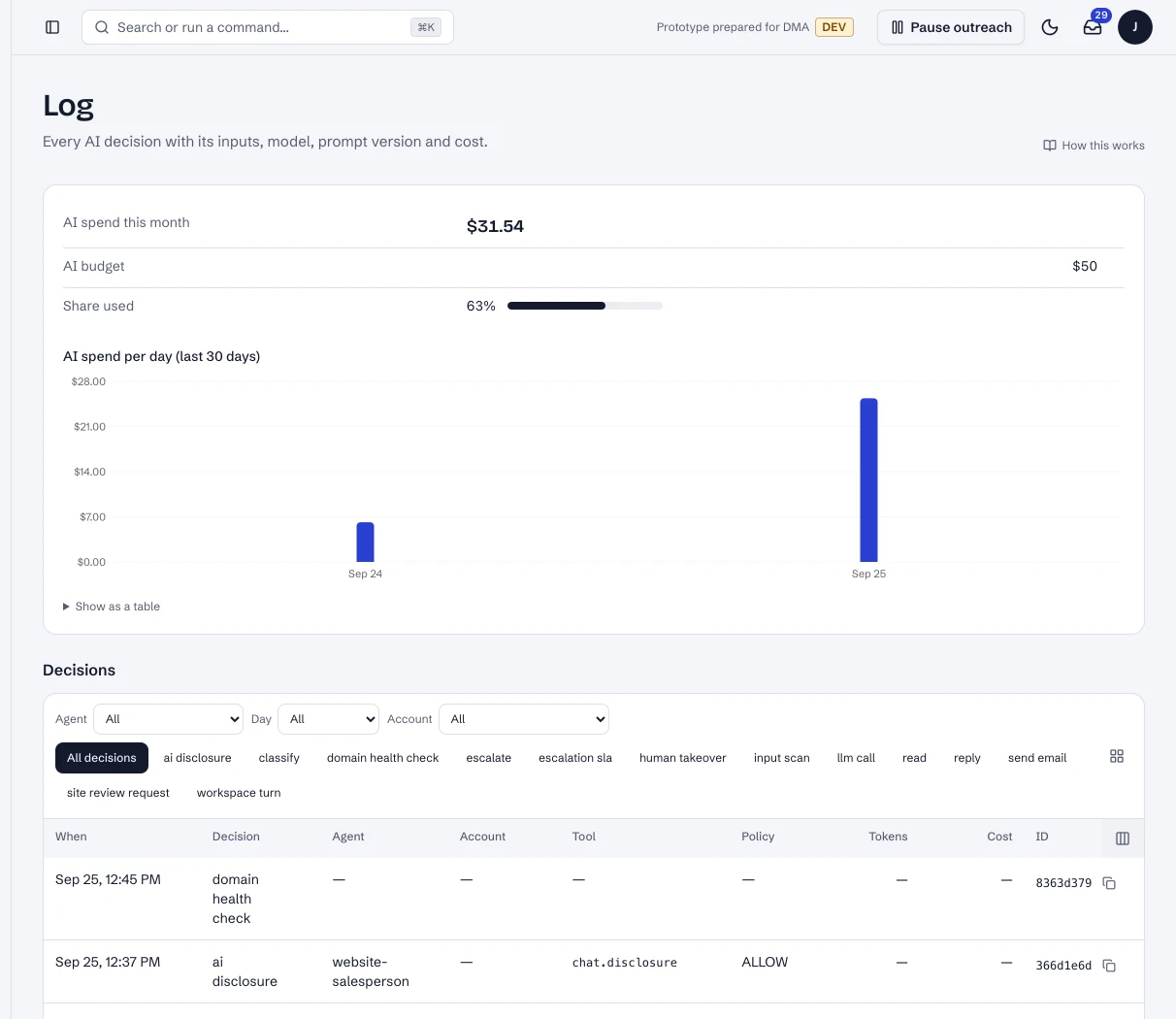Viewport: 1176px width, 1019px height.
Task: Click the Sep 25 spend bar
Action: point(868,480)
